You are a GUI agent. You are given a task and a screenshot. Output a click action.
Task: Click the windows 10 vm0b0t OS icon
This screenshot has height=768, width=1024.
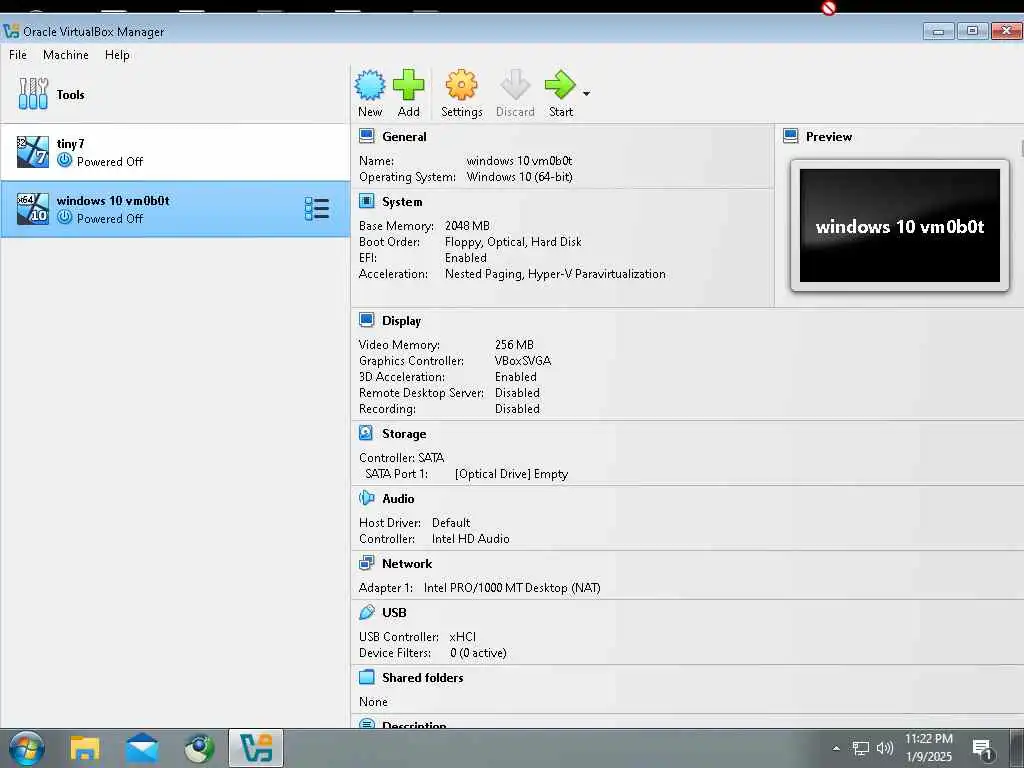(x=33, y=209)
